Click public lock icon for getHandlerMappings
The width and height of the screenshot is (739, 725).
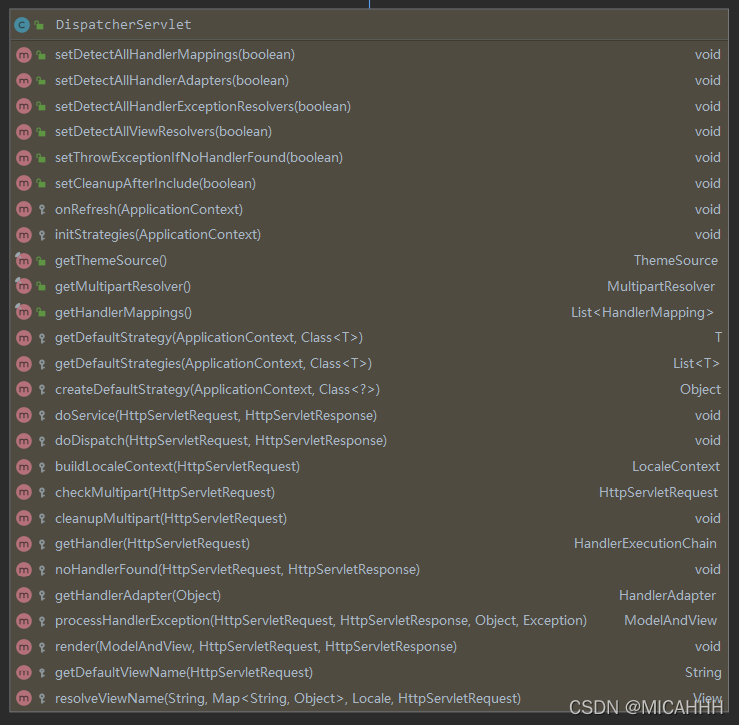(x=41, y=312)
